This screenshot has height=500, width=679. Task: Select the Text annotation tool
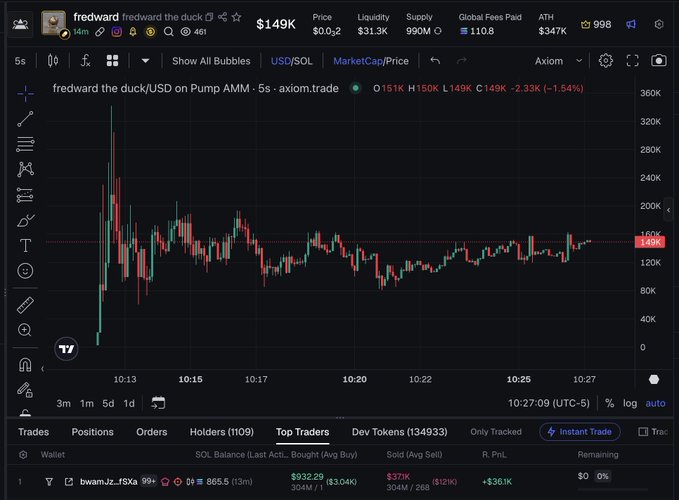click(26, 245)
